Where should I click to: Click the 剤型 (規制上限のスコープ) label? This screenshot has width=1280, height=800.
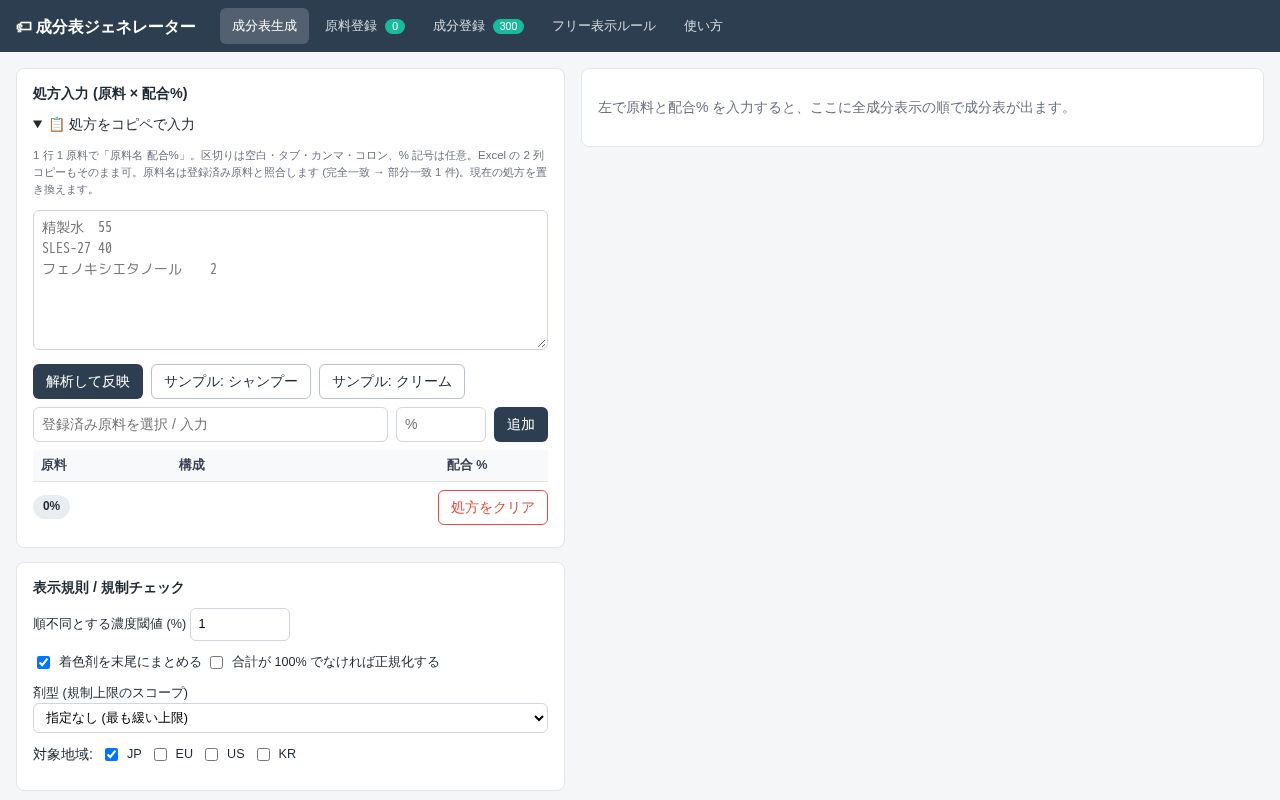pos(110,692)
